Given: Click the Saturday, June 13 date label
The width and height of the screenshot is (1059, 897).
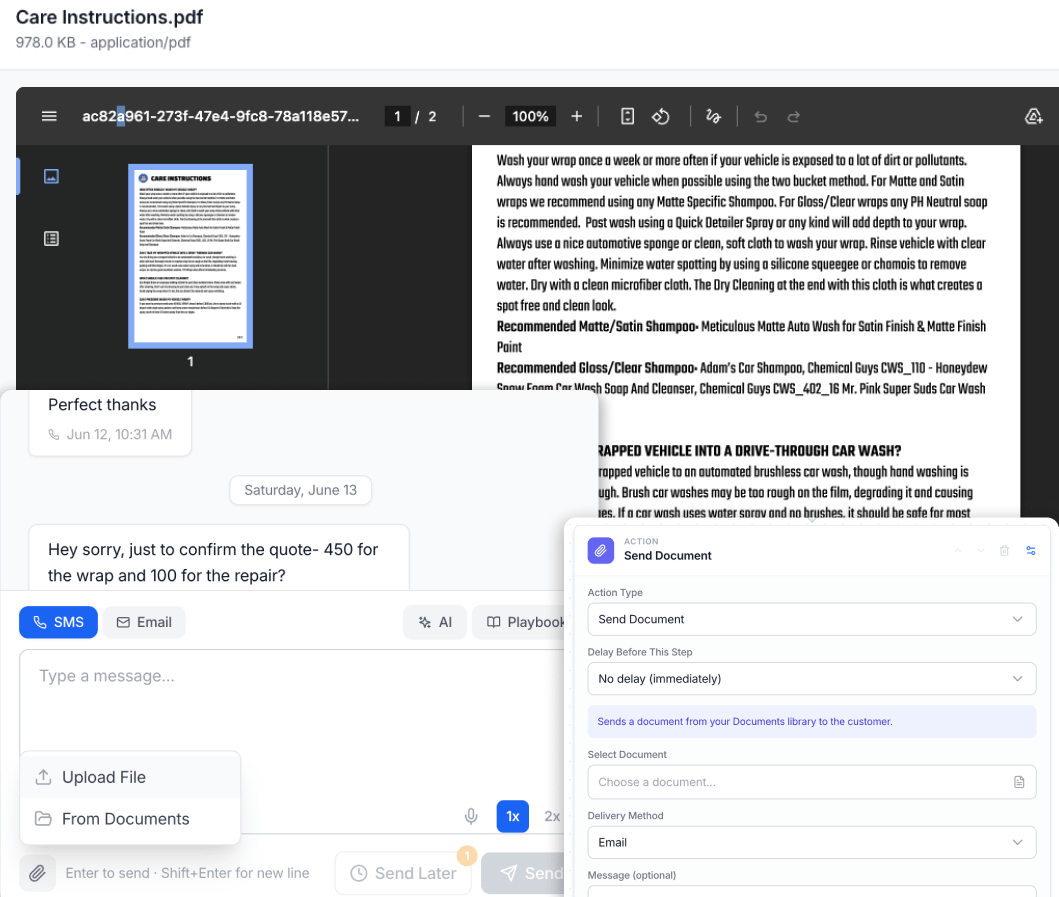Looking at the screenshot, I should pyautogui.click(x=301, y=490).
